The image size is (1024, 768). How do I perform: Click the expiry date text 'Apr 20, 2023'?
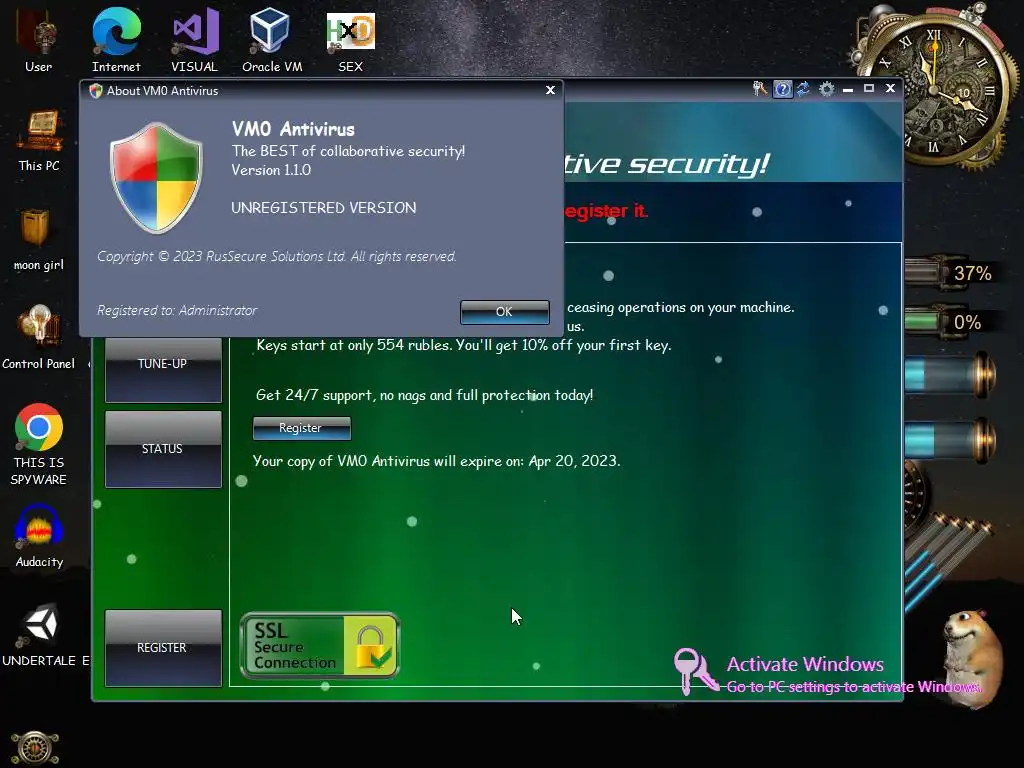573,461
